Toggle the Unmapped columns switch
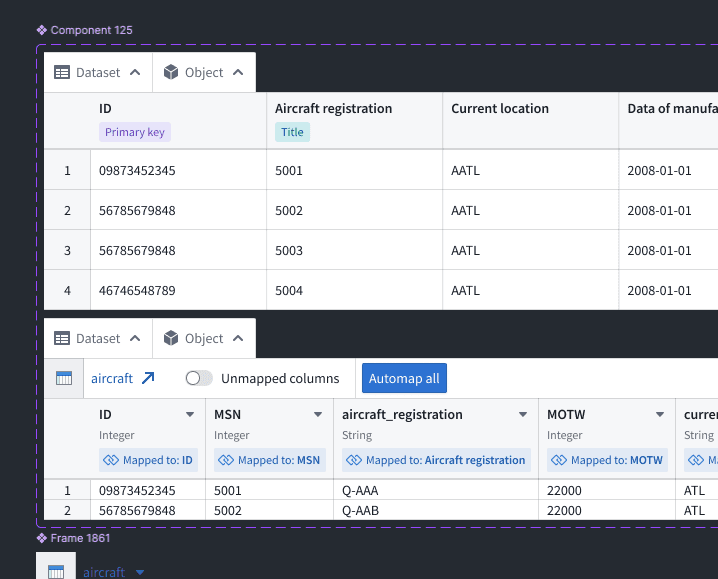This screenshot has width=718, height=579. click(199, 378)
